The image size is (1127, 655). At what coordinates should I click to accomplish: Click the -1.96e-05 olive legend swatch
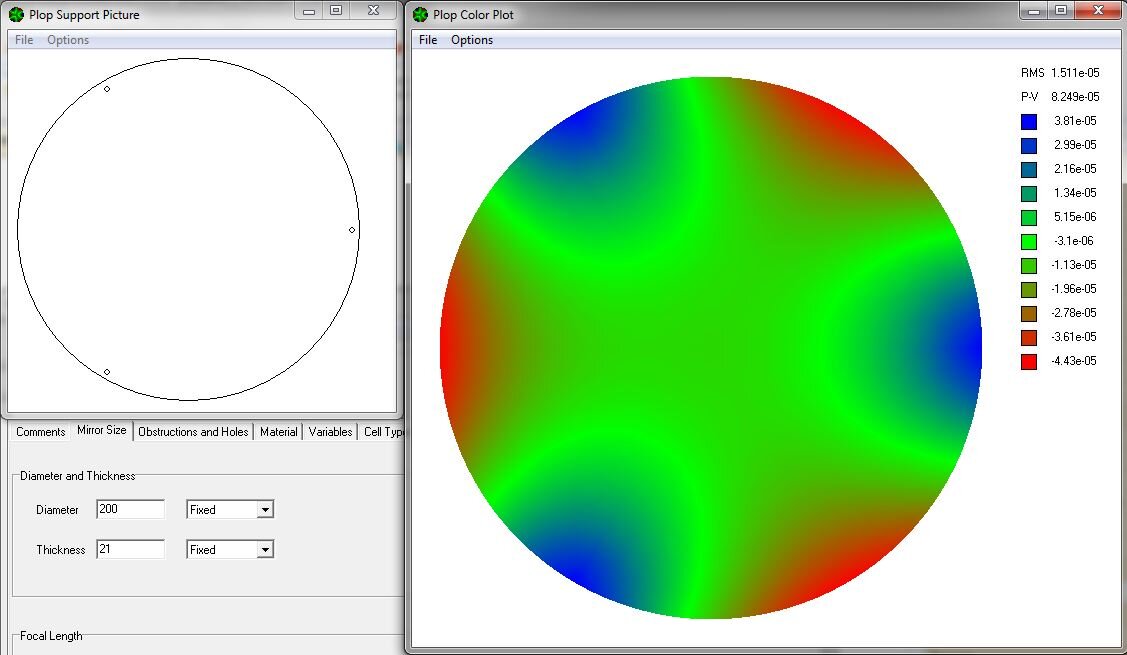click(1029, 290)
